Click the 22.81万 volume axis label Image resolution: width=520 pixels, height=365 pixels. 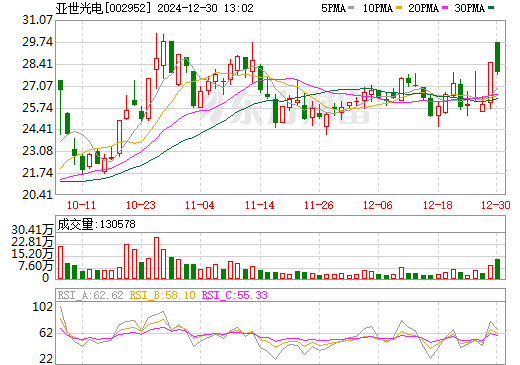point(32,242)
